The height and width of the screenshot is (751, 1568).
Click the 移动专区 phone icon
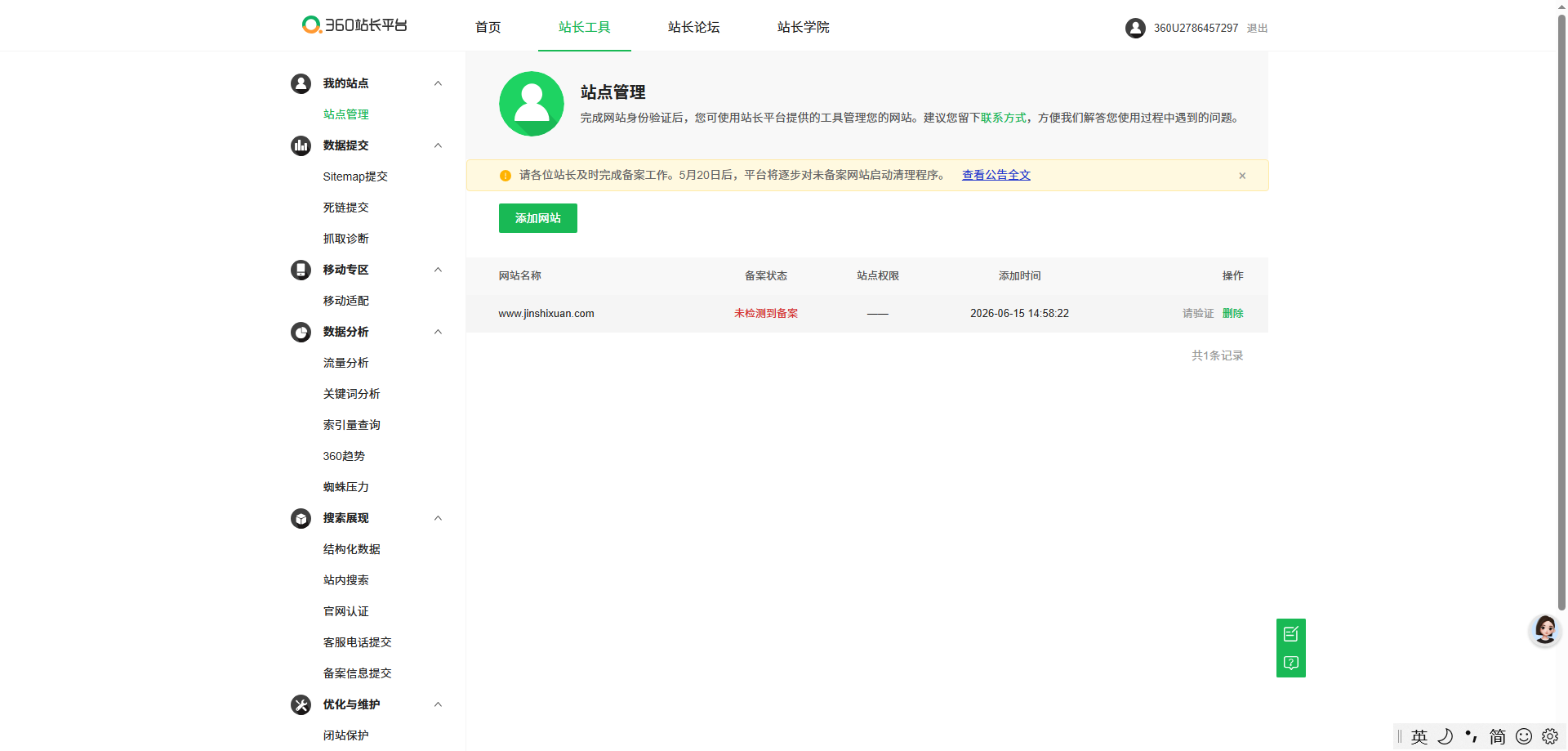[x=301, y=270]
